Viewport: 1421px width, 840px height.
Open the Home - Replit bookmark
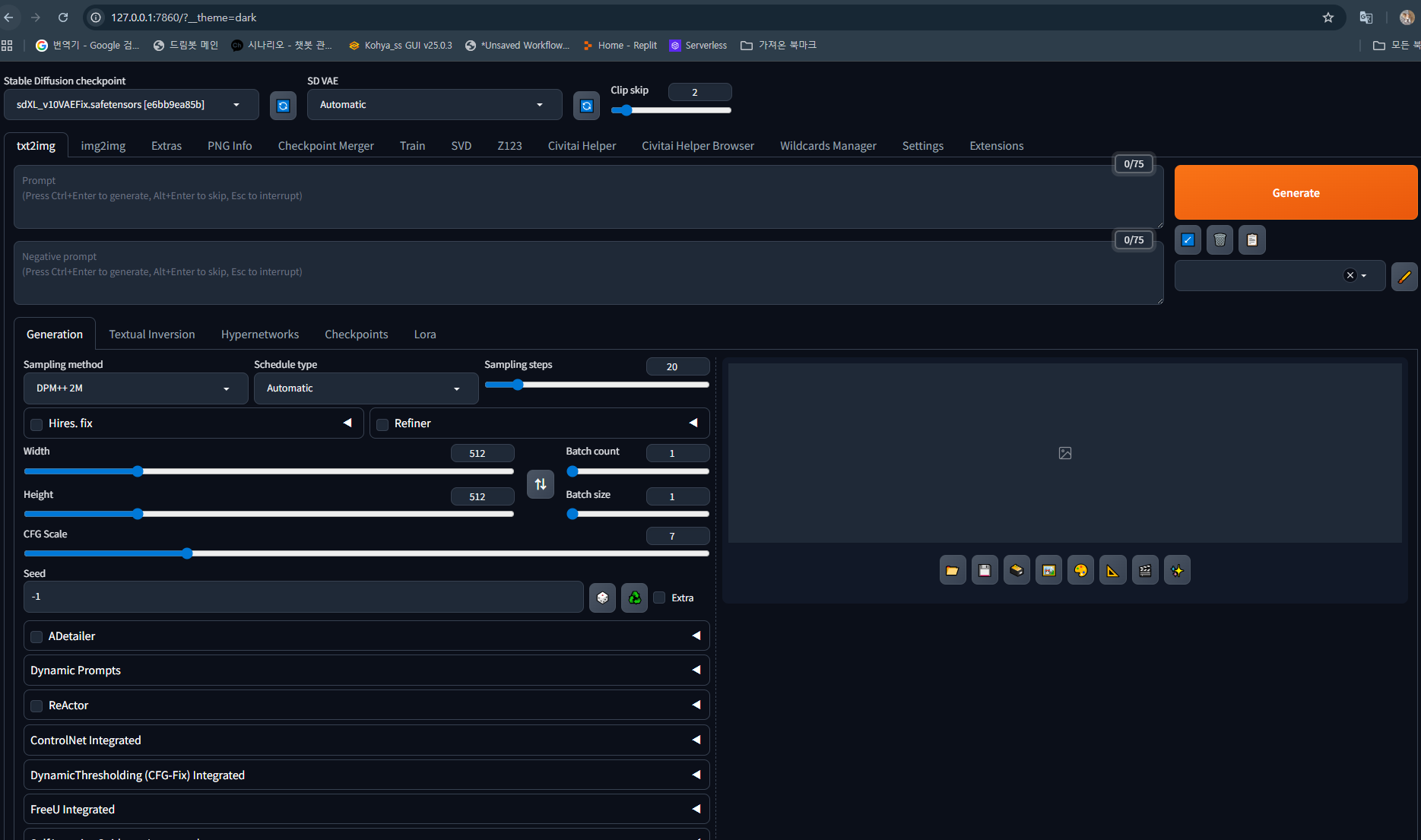coord(620,46)
